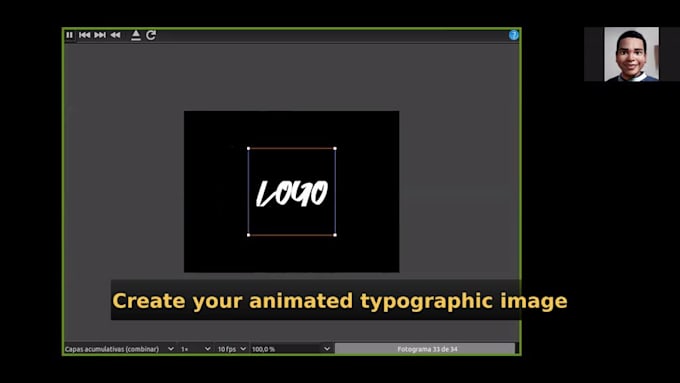Screen dimensions: 680x383
Task: Open the Capas acumulativas (combinar) dropdown
Action: [120, 349]
